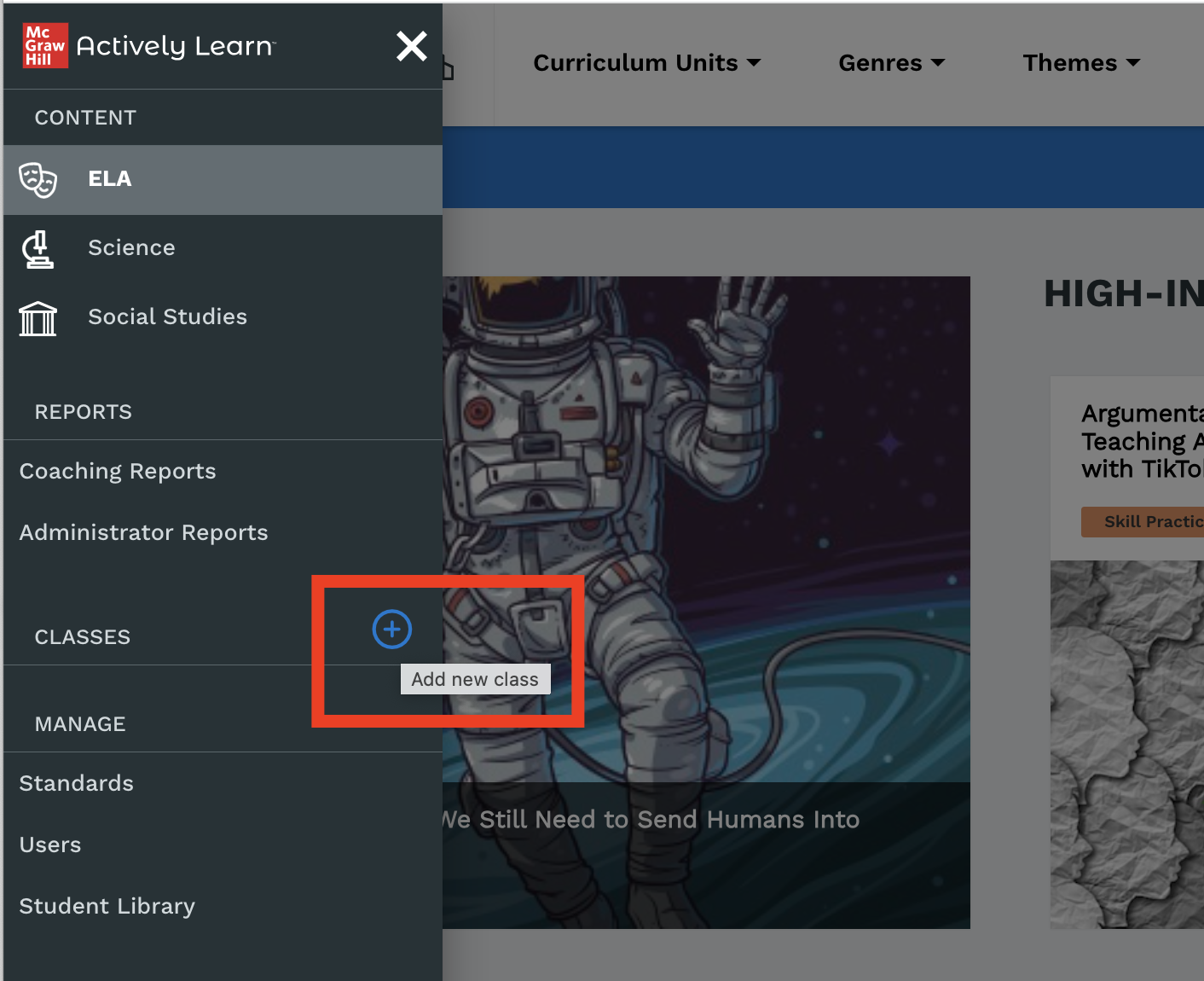The image size is (1204, 981).
Task: Expand the Genres dropdown
Action: 892,63
